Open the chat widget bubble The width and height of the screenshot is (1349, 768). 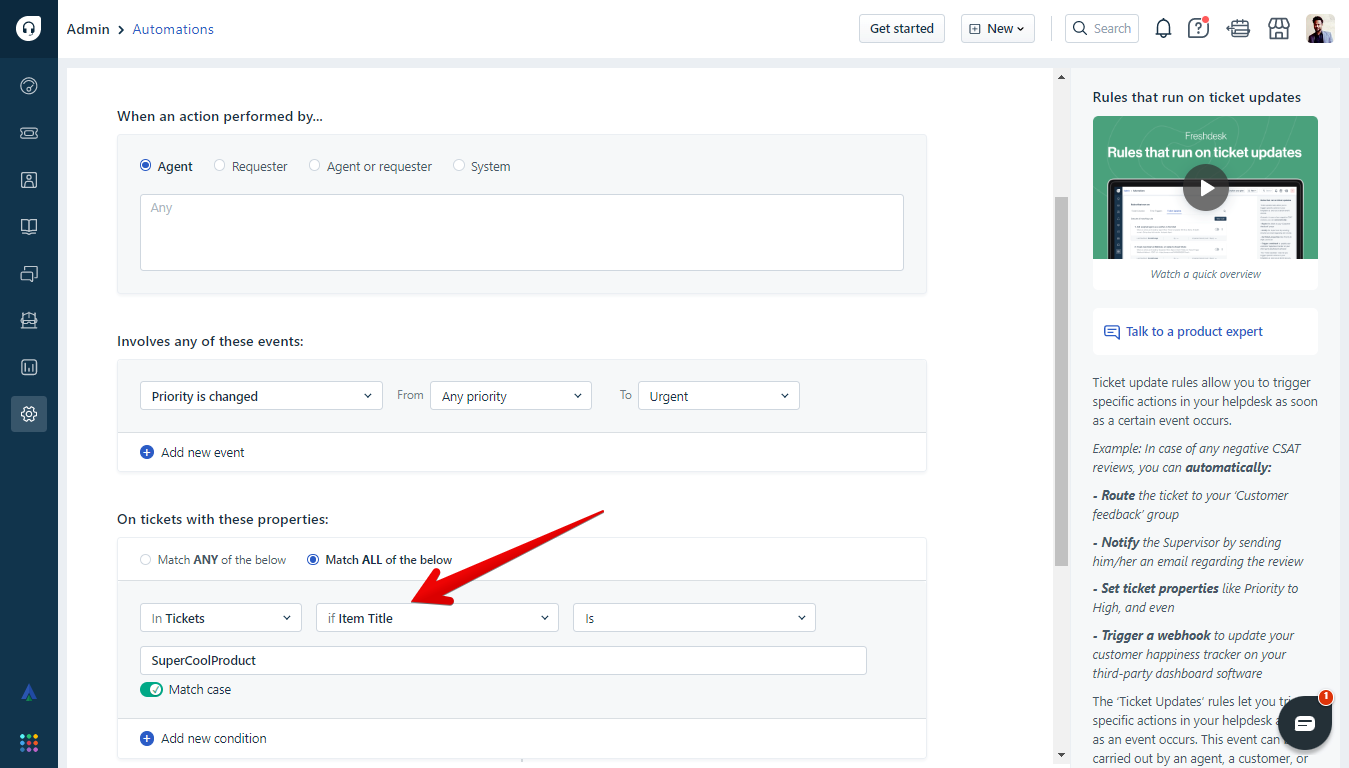pyautogui.click(x=1304, y=723)
